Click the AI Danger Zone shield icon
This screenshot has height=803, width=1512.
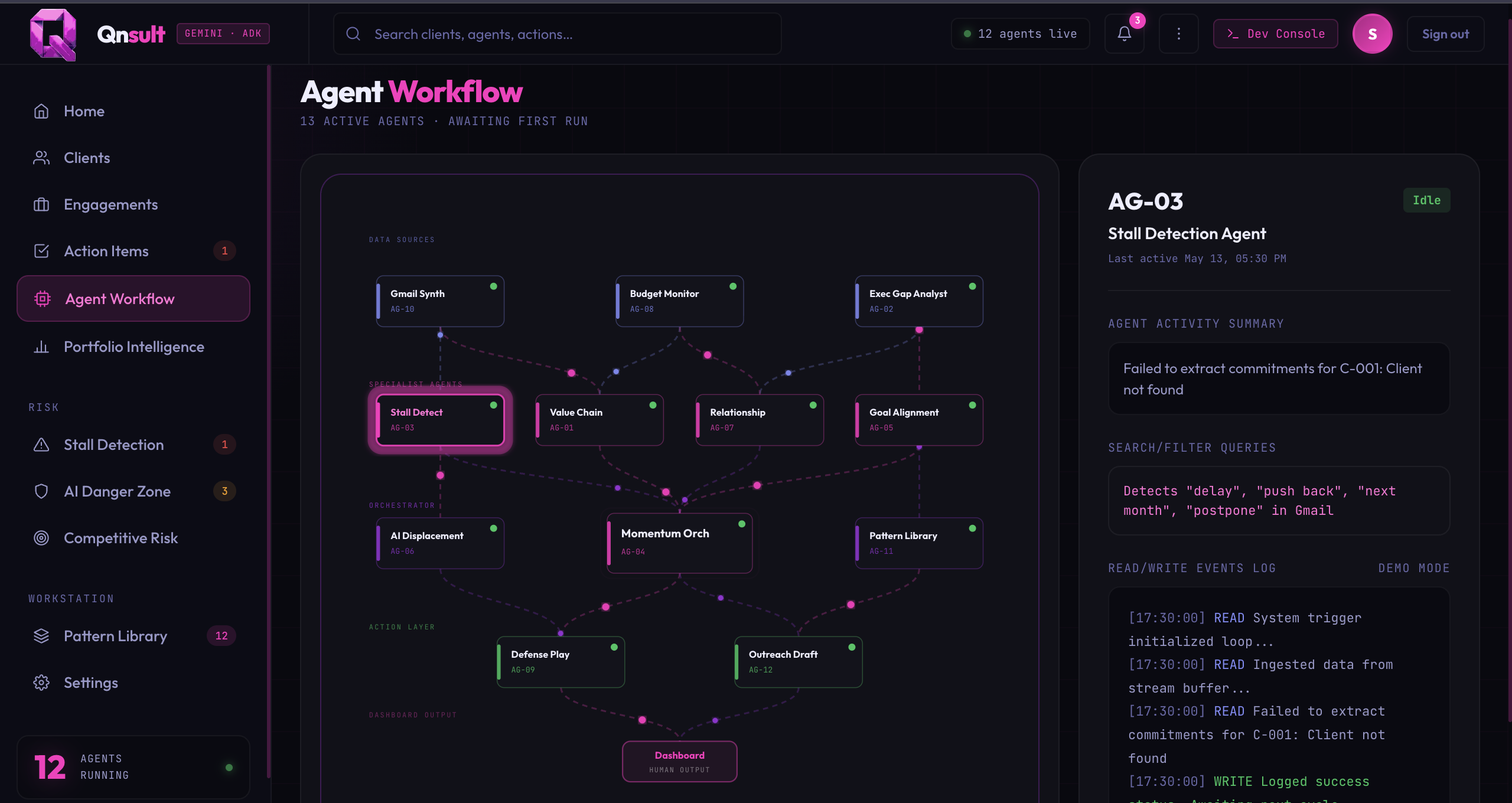point(41,491)
